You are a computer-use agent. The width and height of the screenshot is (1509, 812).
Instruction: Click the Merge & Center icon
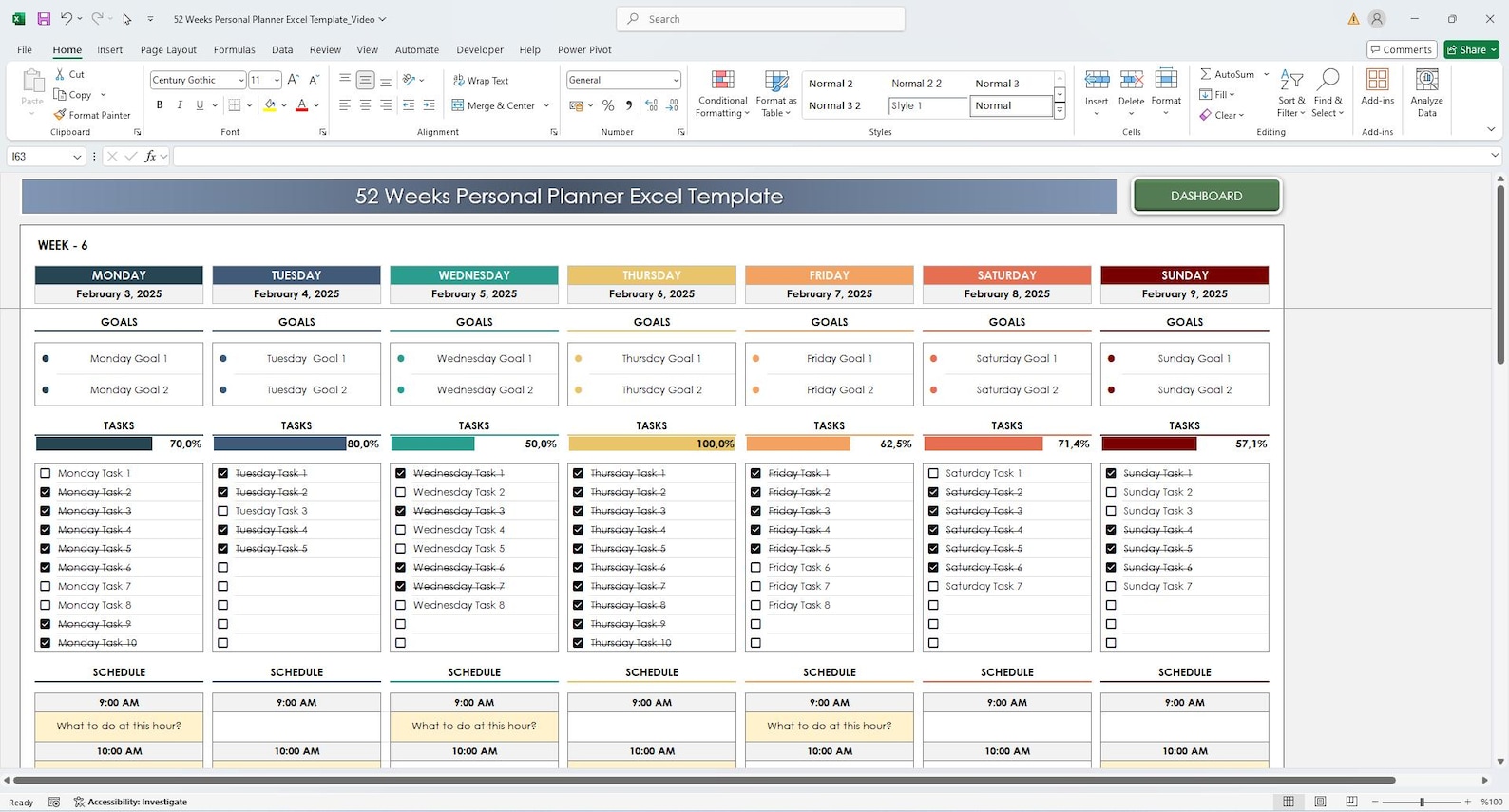pos(458,105)
